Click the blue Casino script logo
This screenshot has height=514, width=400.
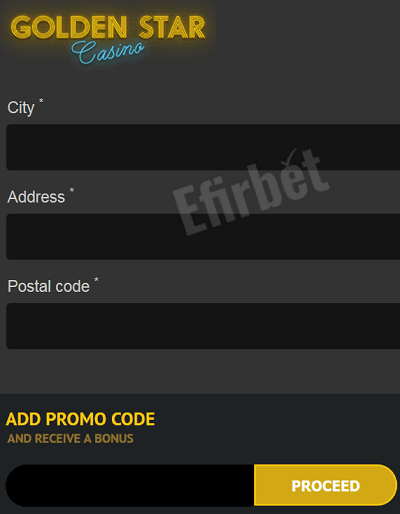(108, 52)
